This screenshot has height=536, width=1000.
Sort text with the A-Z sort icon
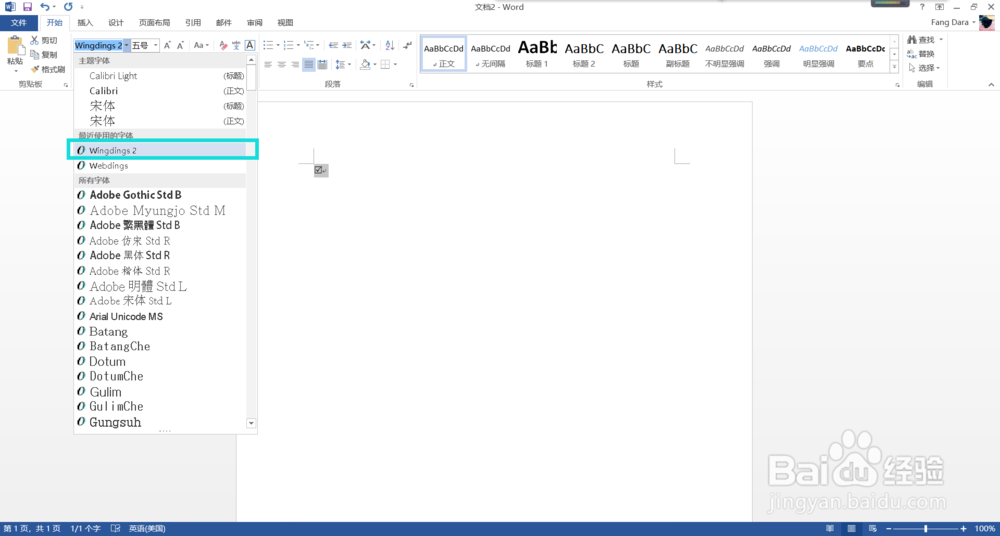click(390, 45)
